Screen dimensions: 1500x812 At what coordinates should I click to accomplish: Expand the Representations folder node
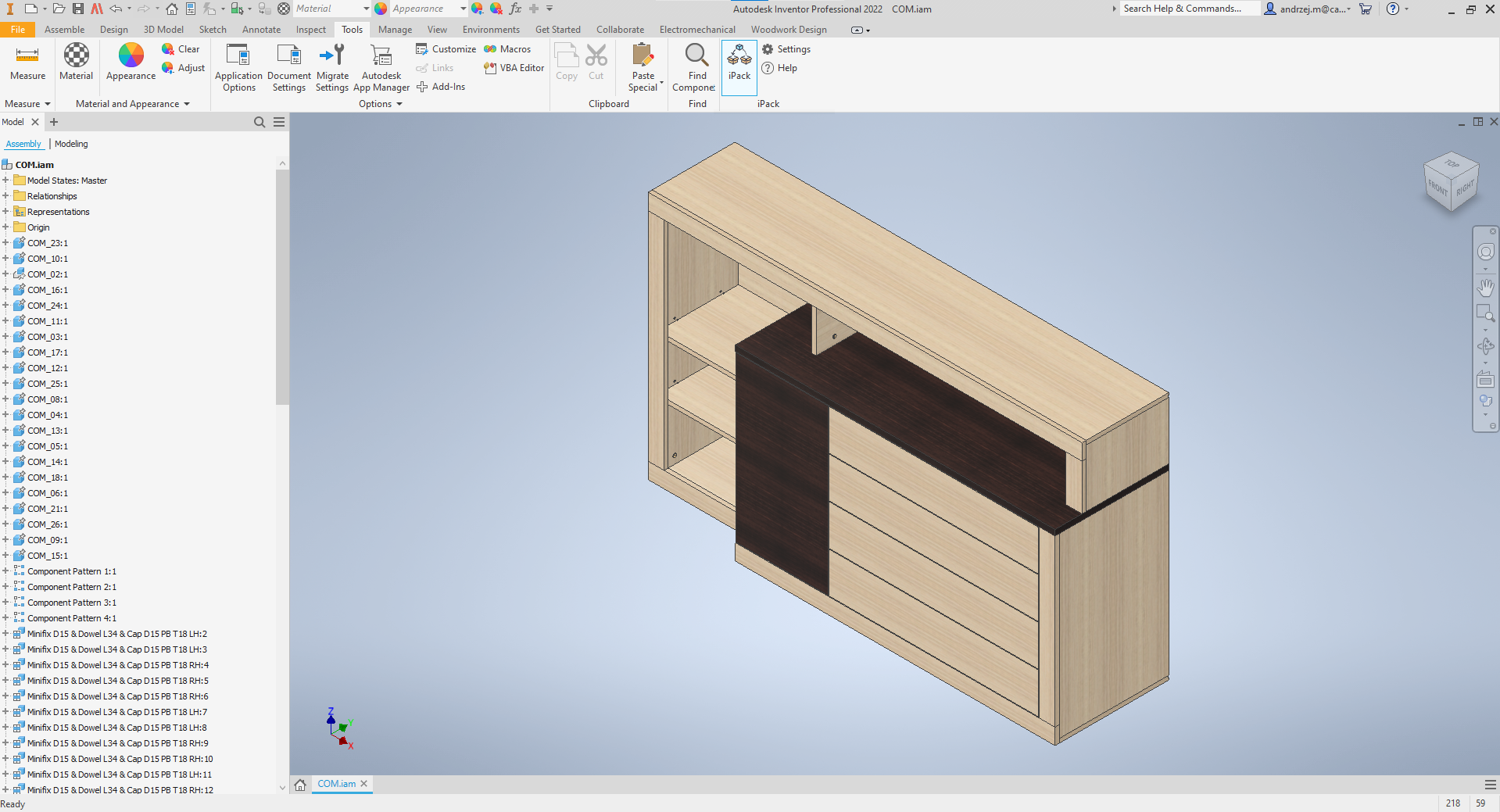click(x=5, y=212)
